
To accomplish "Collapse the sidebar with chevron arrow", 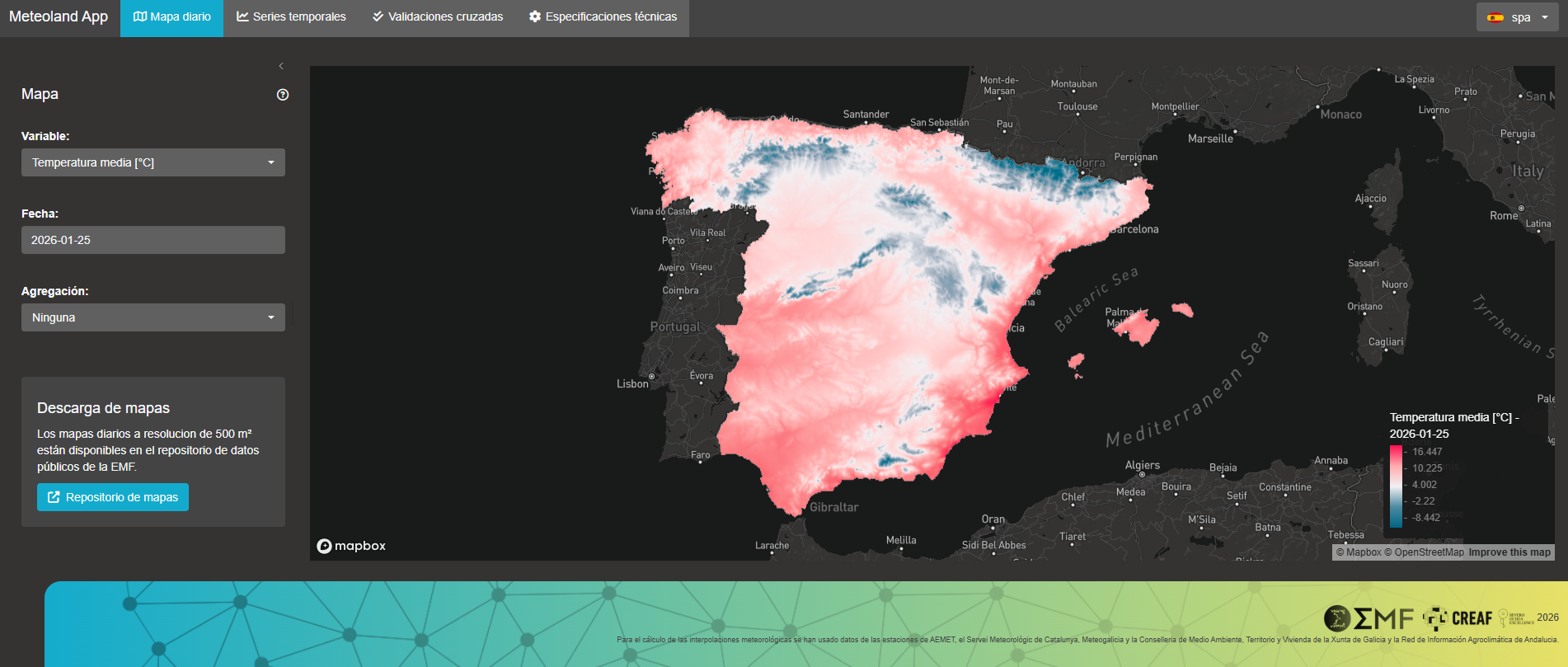I will click(281, 66).
